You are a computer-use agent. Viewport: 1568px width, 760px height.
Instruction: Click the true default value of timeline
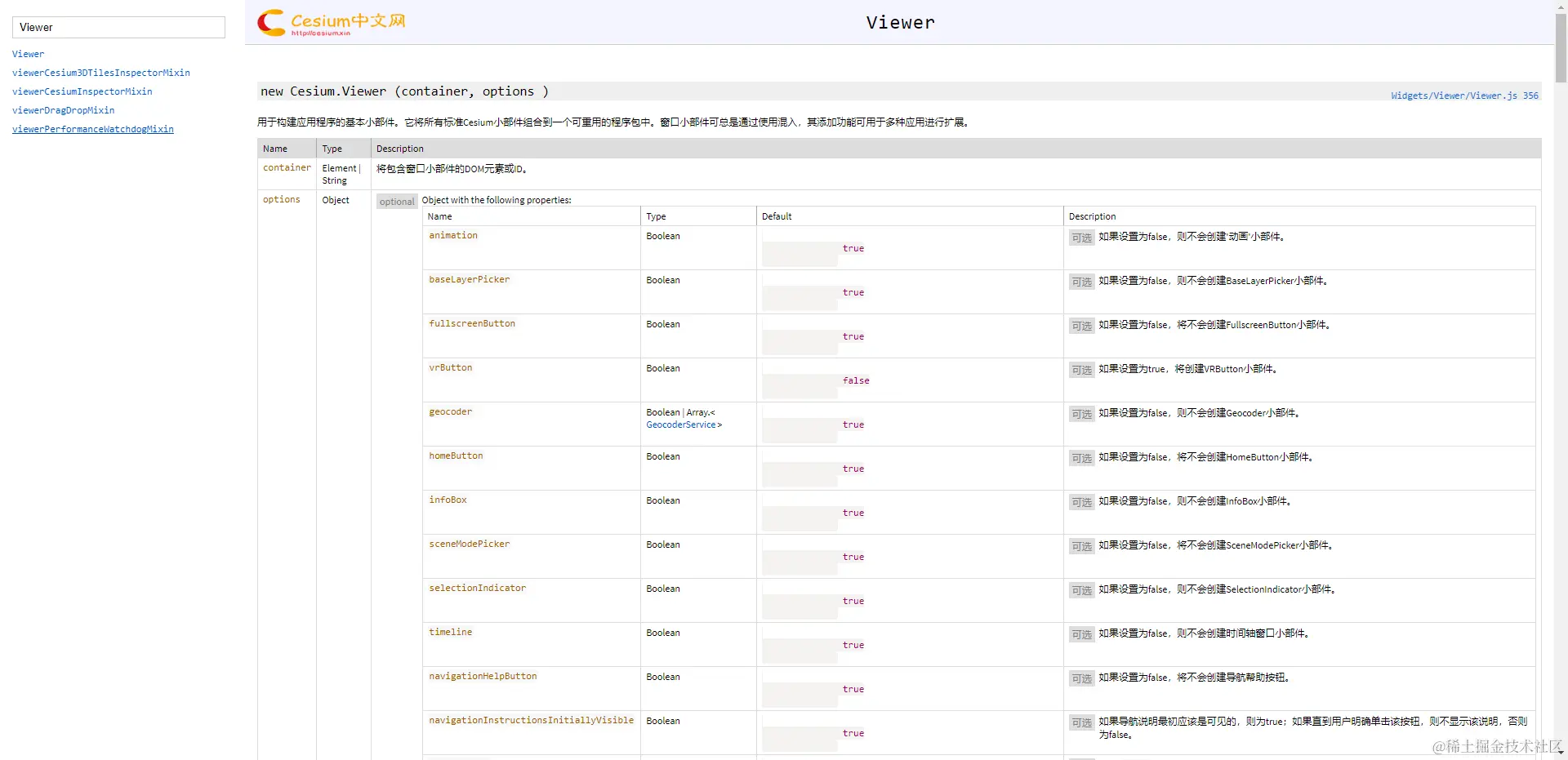pos(853,645)
